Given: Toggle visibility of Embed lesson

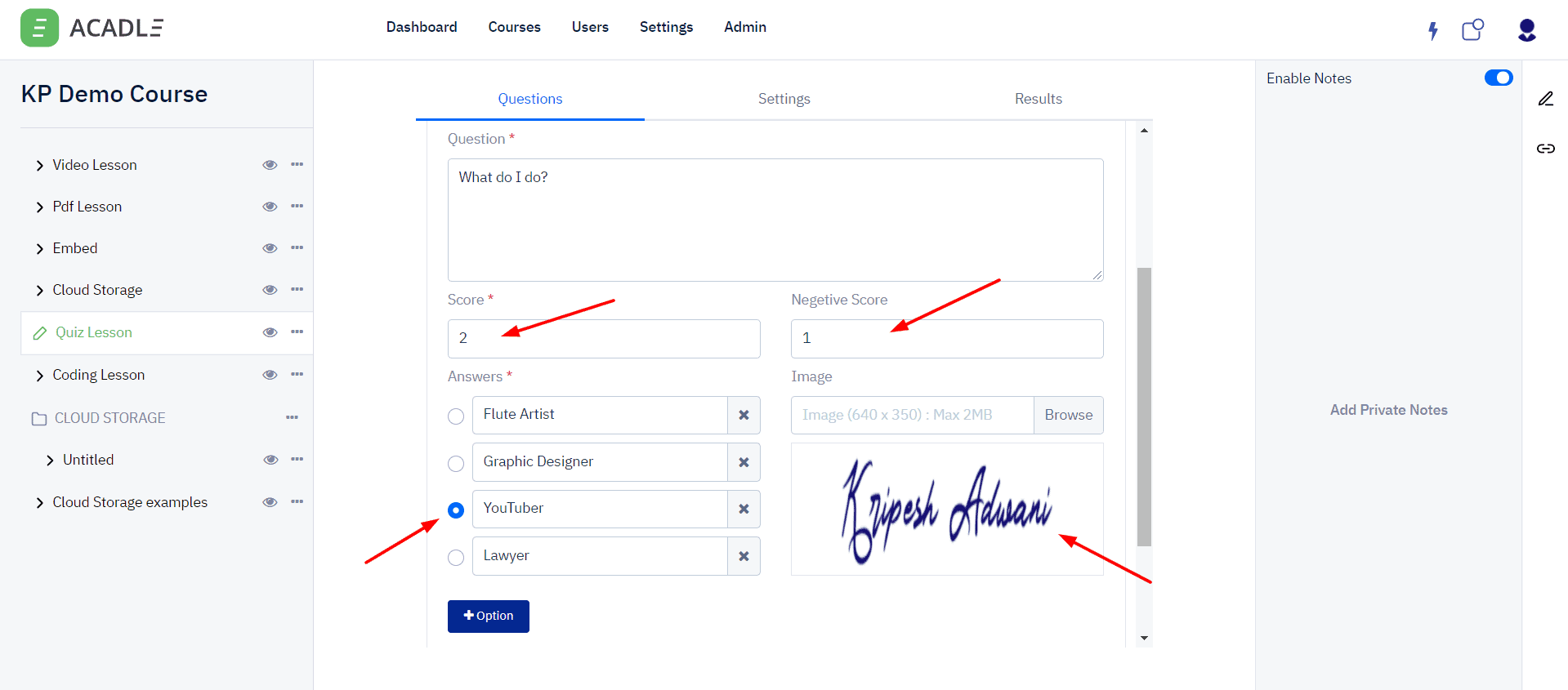Looking at the screenshot, I should coord(270,248).
